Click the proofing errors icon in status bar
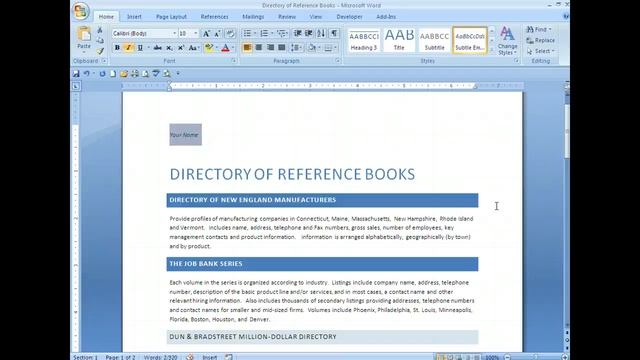Screen dimensions: 640x360 click(x=190, y=357)
